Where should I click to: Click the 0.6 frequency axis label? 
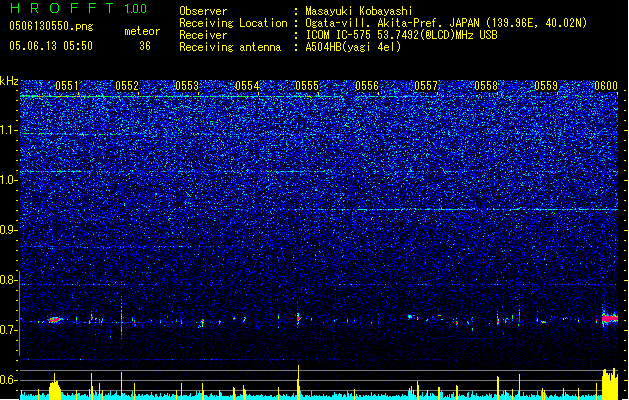[8, 380]
